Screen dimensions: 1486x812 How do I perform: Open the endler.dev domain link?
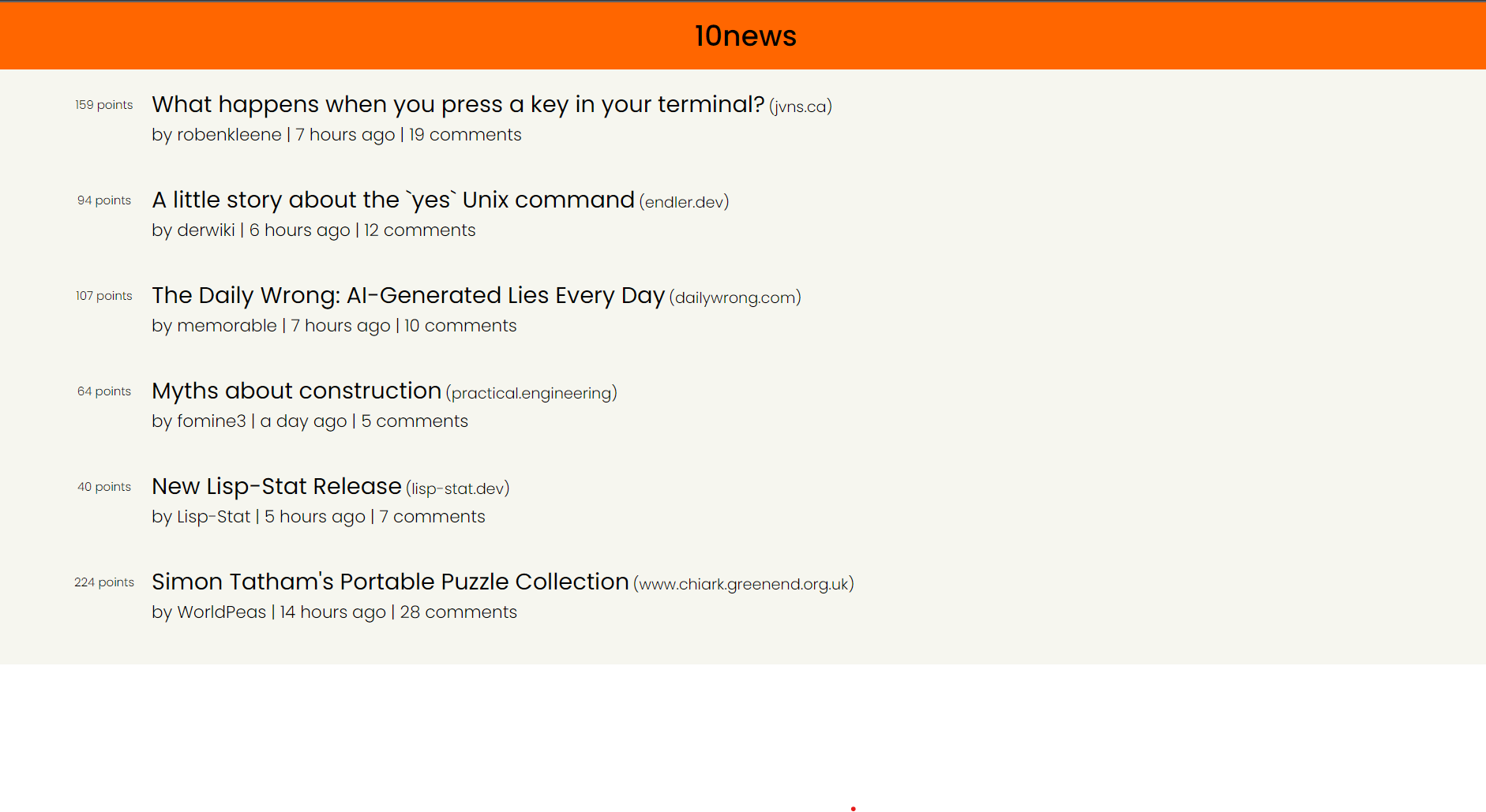(x=684, y=202)
